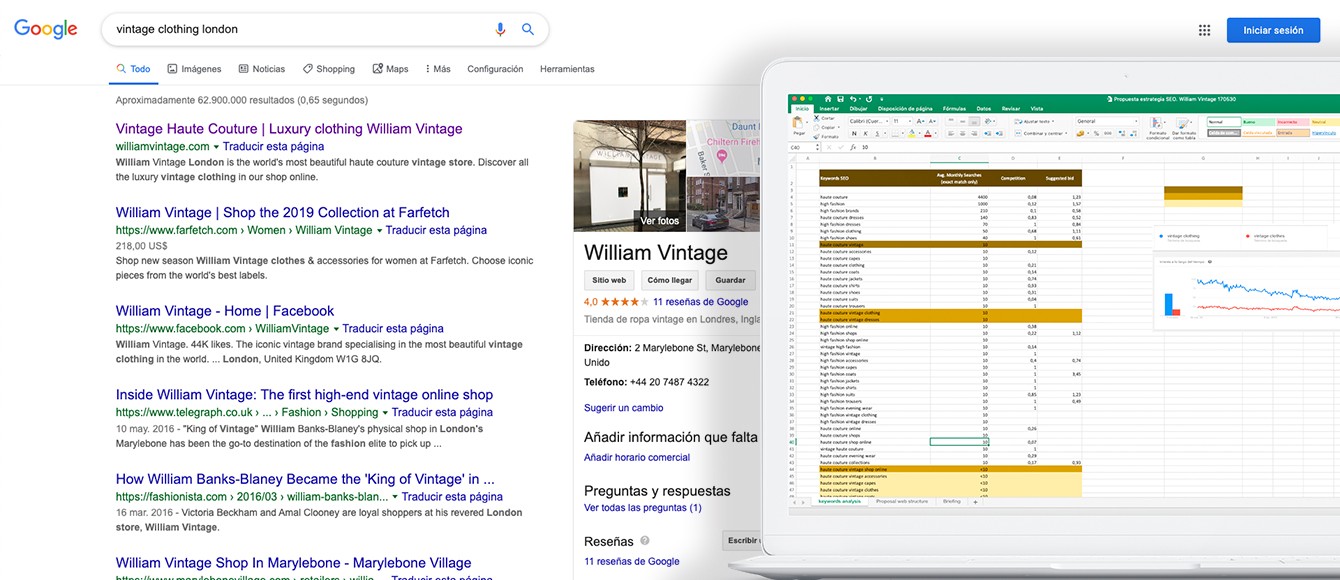
Task: Click the Excel undo arrow icon
Action: 852,99
